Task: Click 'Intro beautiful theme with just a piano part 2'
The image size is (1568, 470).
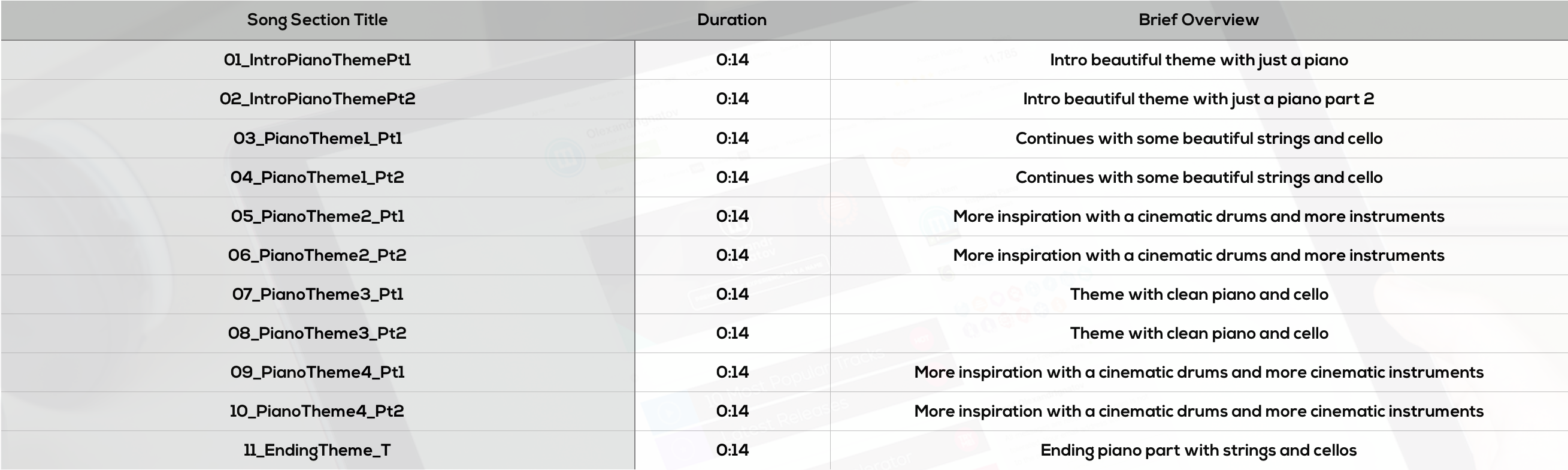Action: (1198, 99)
